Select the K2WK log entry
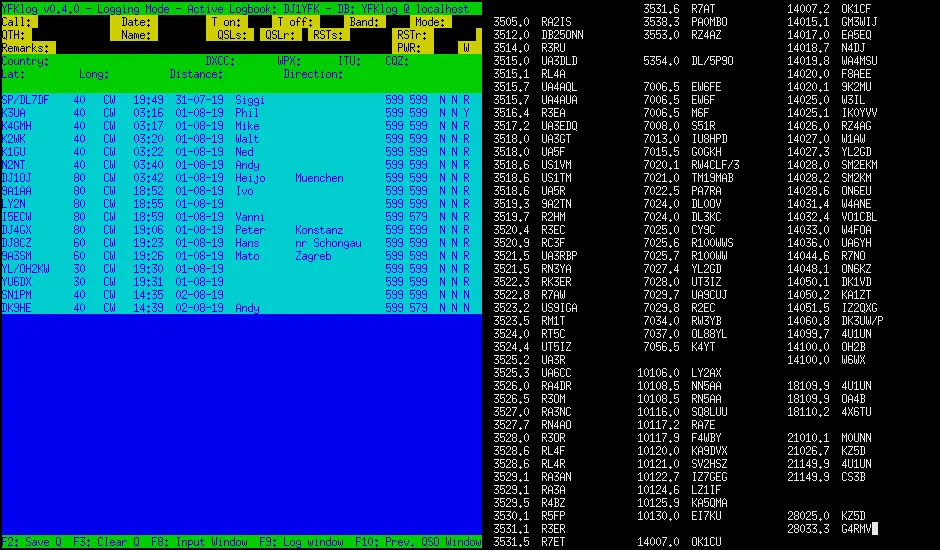The image size is (940, 550). click(x=242, y=139)
